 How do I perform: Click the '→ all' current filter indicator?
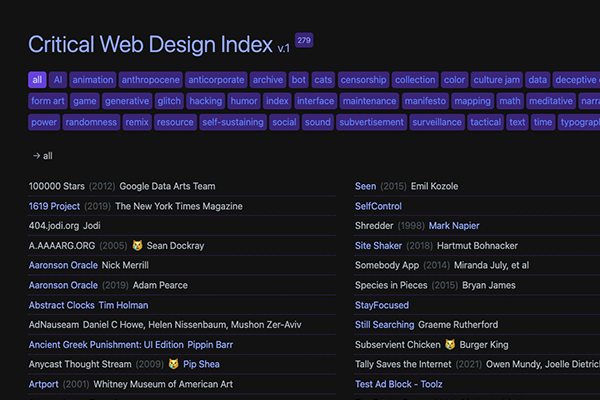(x=42, y=156)
